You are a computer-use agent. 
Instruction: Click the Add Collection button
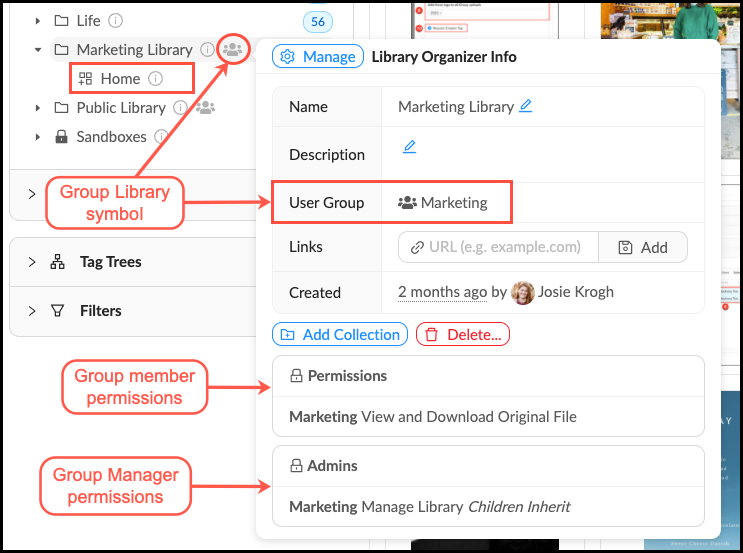pos(340,335)
